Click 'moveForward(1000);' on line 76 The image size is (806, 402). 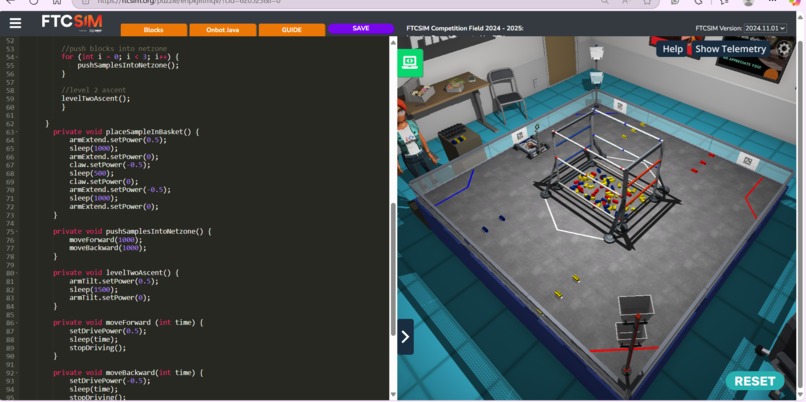point(105,240)
